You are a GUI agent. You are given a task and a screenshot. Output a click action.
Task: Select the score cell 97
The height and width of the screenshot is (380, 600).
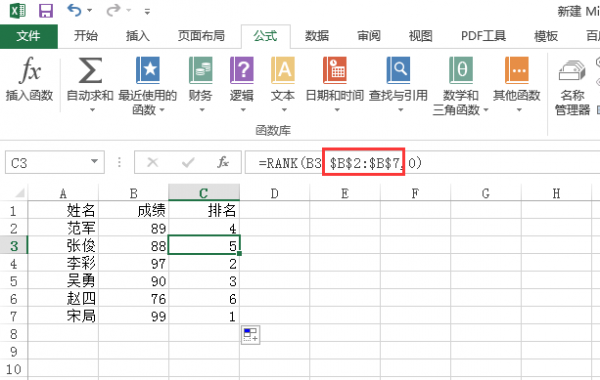pyautogui.click(x=134, y=263)
